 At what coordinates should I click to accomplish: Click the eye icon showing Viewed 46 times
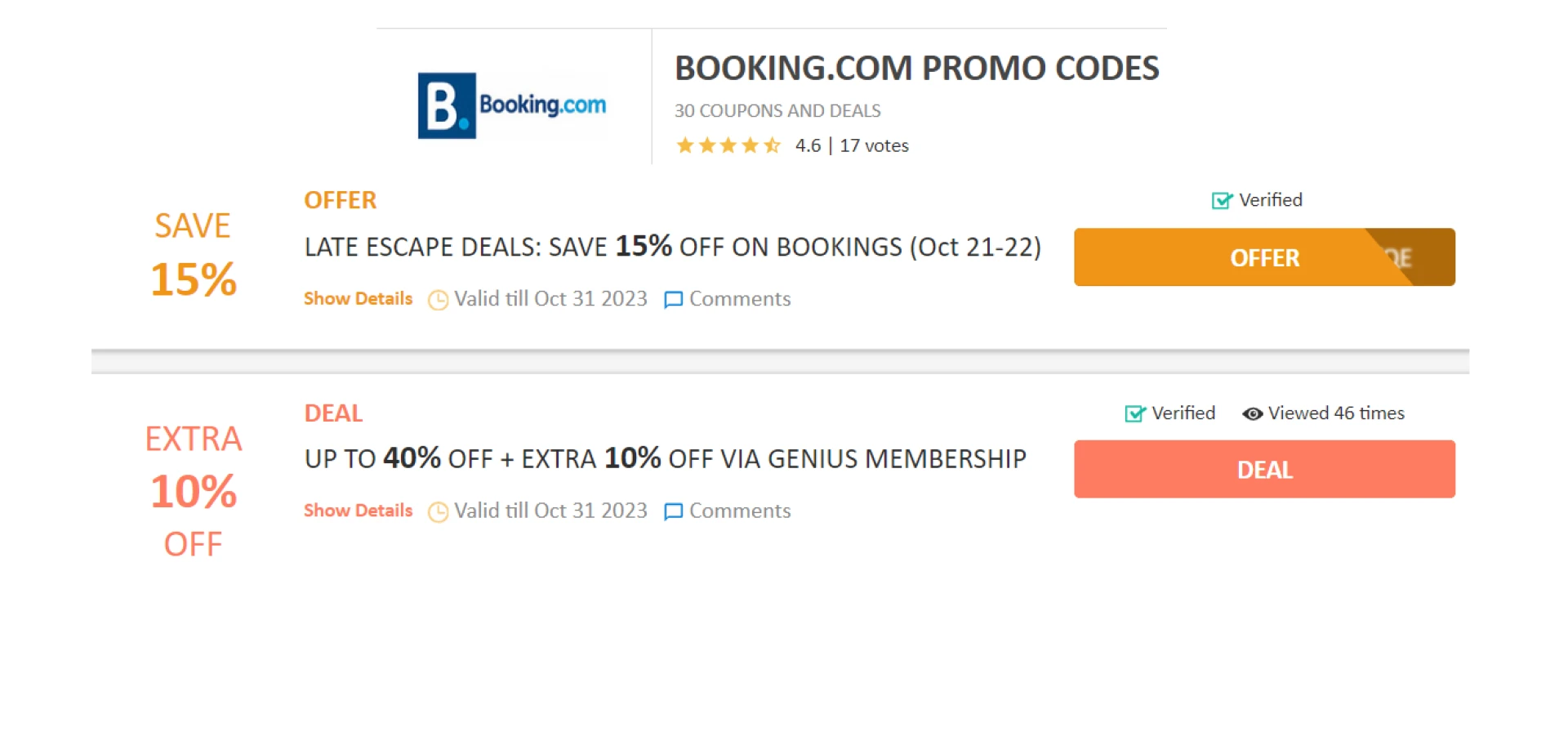(x=1251, y=413)
